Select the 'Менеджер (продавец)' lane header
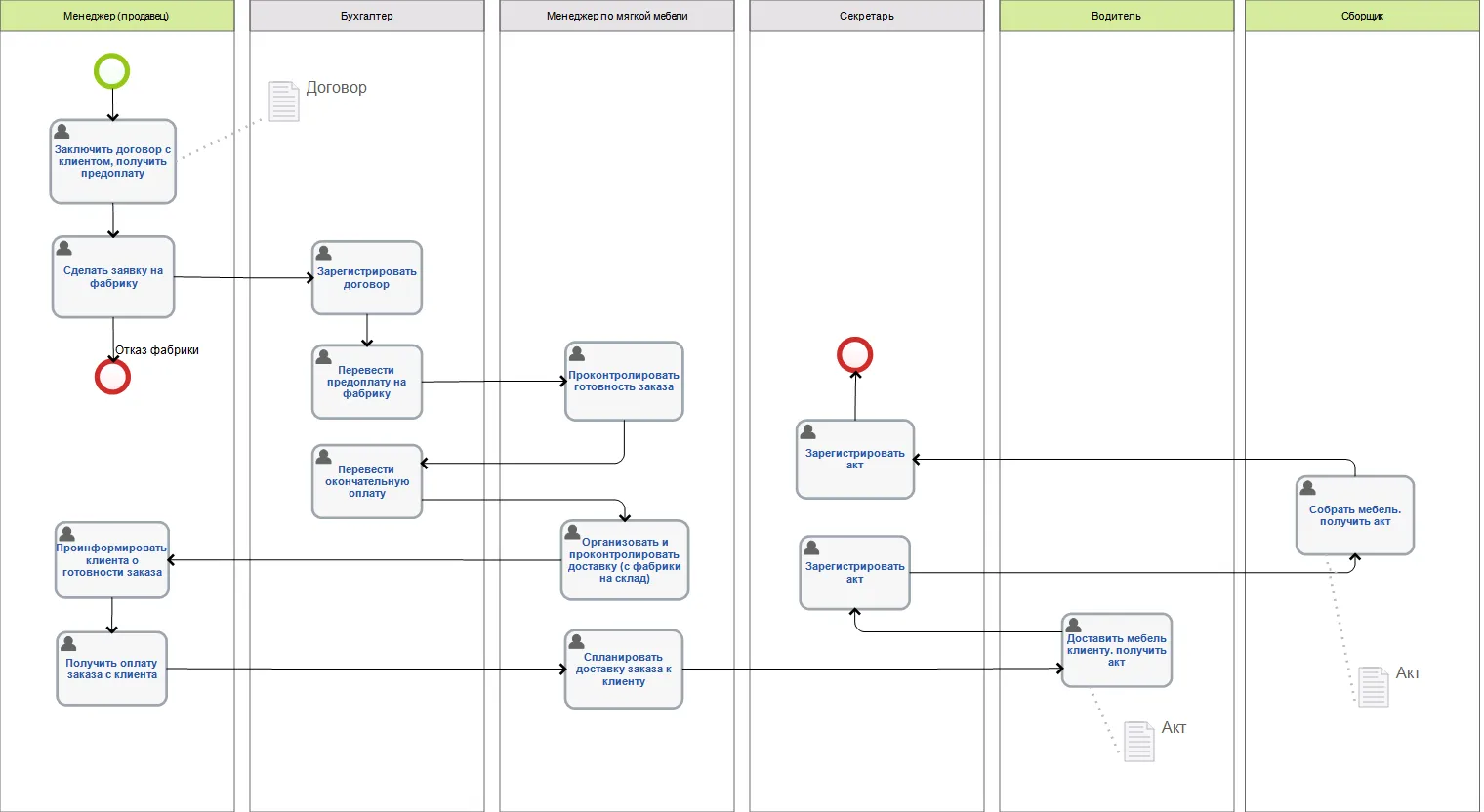The image size is (1484, 812). click(x=117, y=16)
